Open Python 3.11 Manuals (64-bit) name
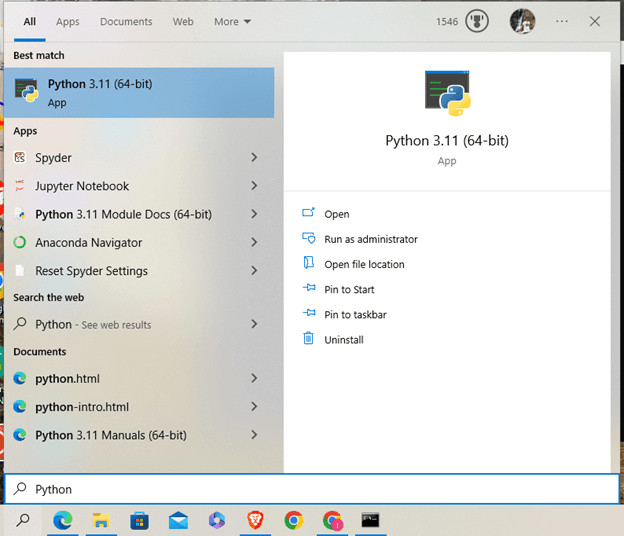Viewport: 624px width, 536px height. (111, 435)
